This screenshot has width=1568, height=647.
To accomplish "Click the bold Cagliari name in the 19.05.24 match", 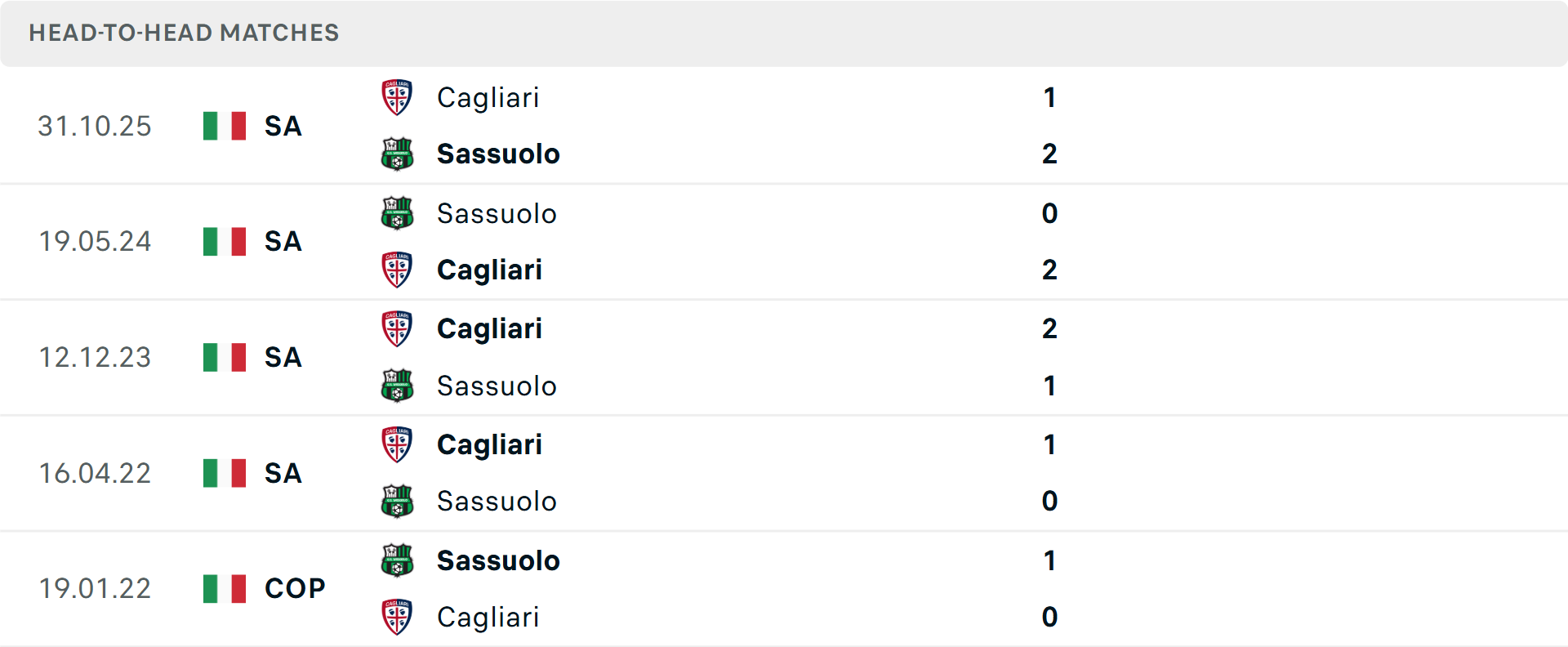I will [x=489, y=270].
